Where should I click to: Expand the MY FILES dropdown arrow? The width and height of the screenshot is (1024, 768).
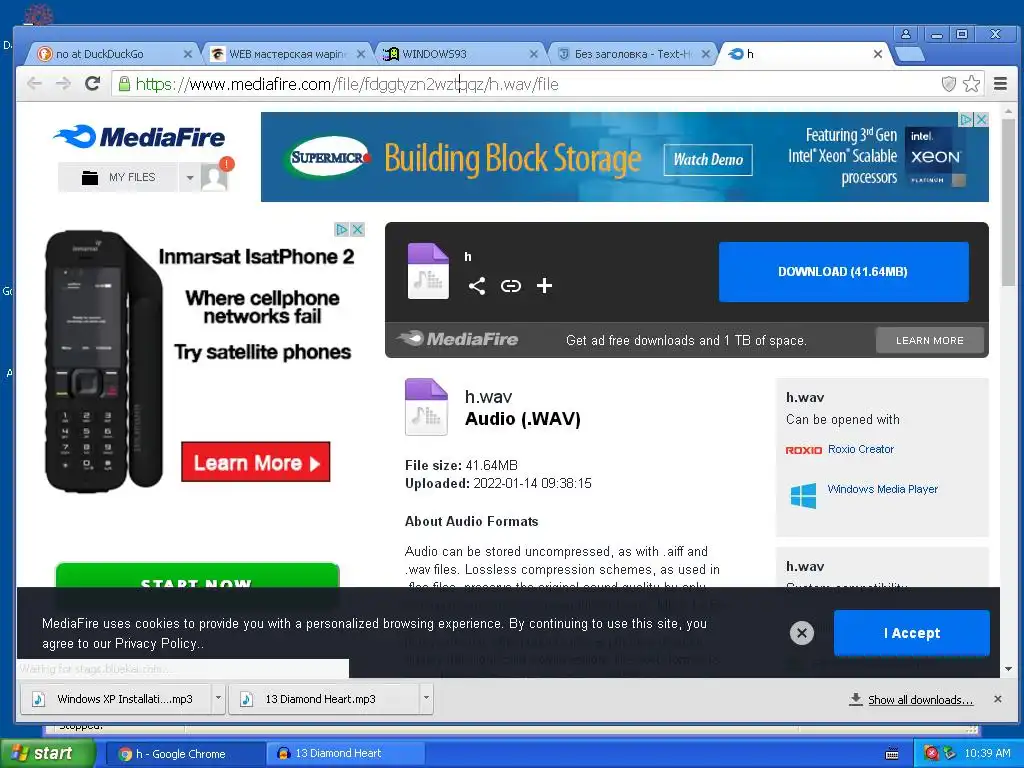point(189,177)
